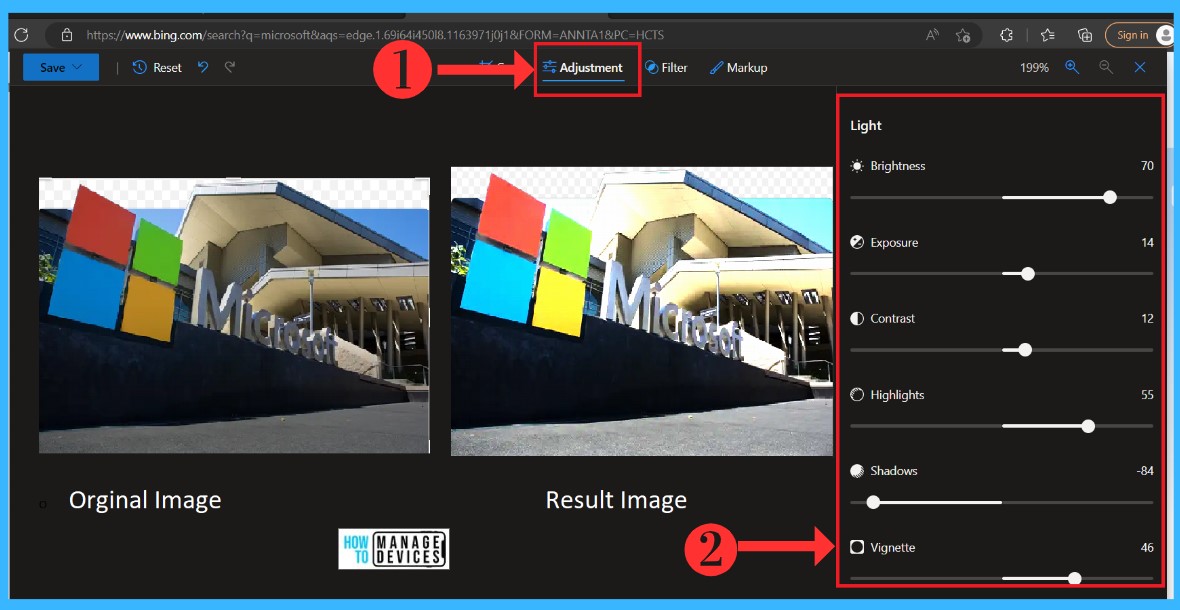This screenshot has height=610, width=1180.
Task: Click the Exposure icon
Action: click(856, 242)
